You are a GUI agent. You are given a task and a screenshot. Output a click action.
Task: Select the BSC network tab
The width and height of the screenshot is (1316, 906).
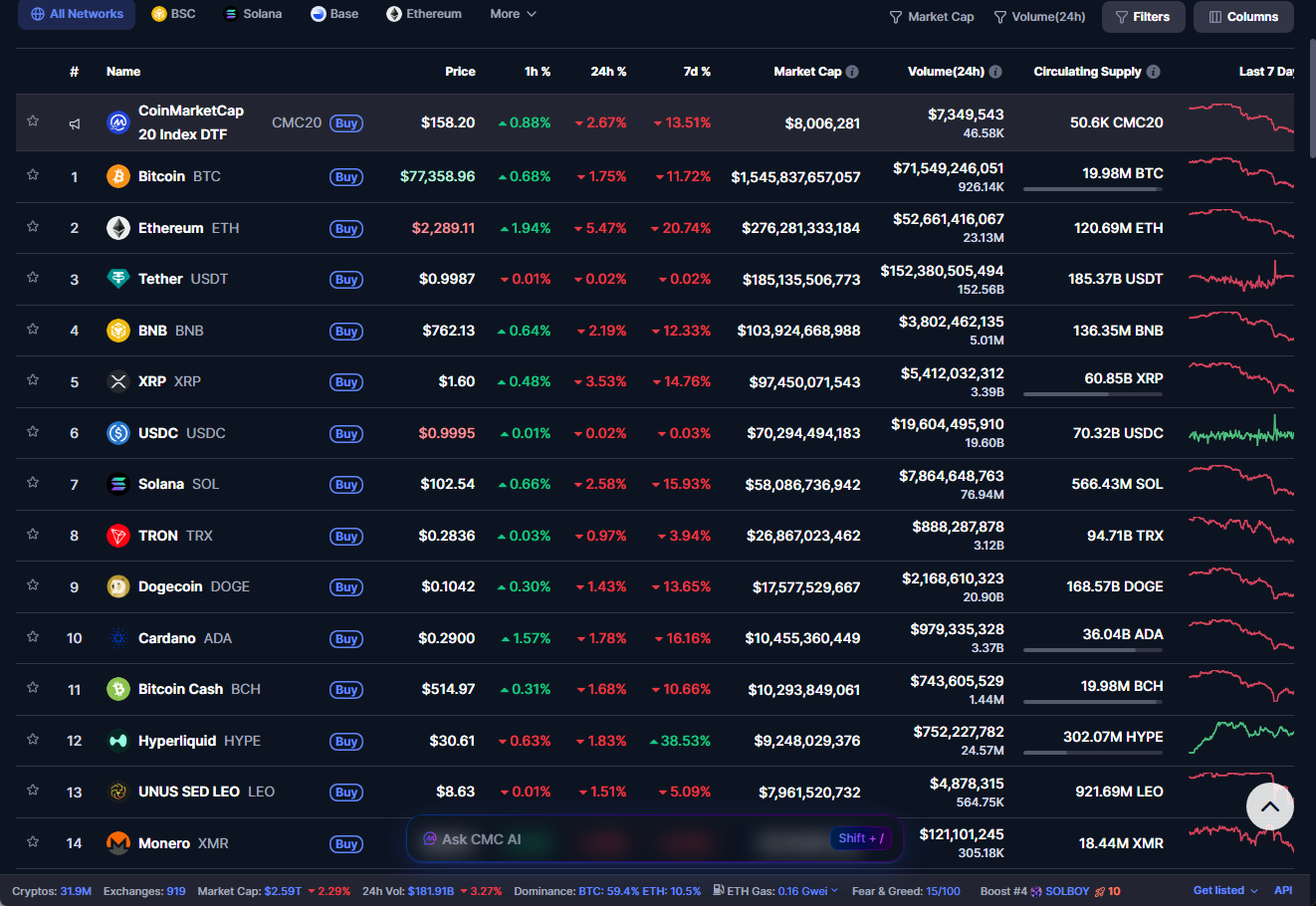pos(173,14)
